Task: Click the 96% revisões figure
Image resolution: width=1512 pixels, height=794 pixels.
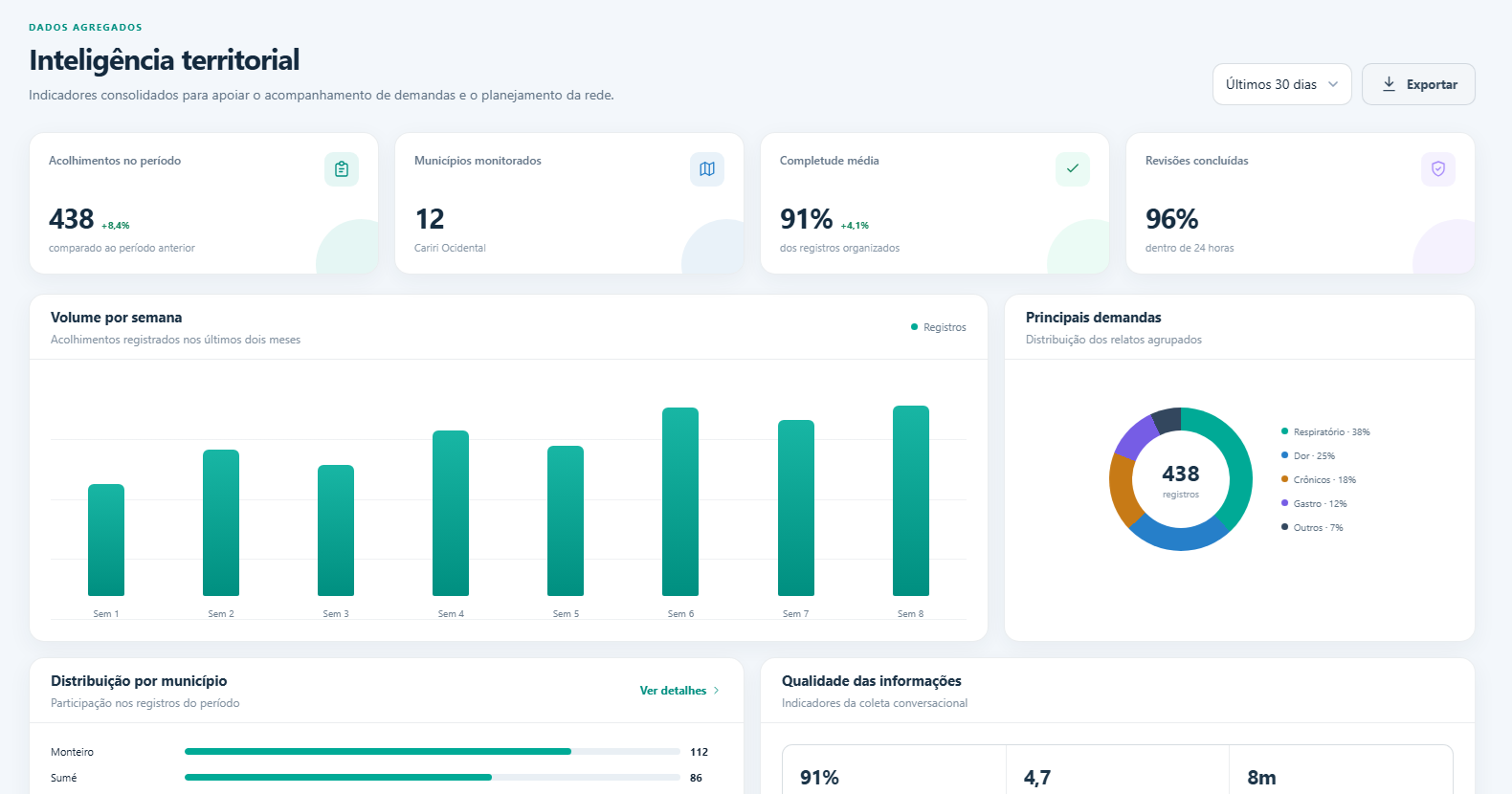Action: [1172, 219]
